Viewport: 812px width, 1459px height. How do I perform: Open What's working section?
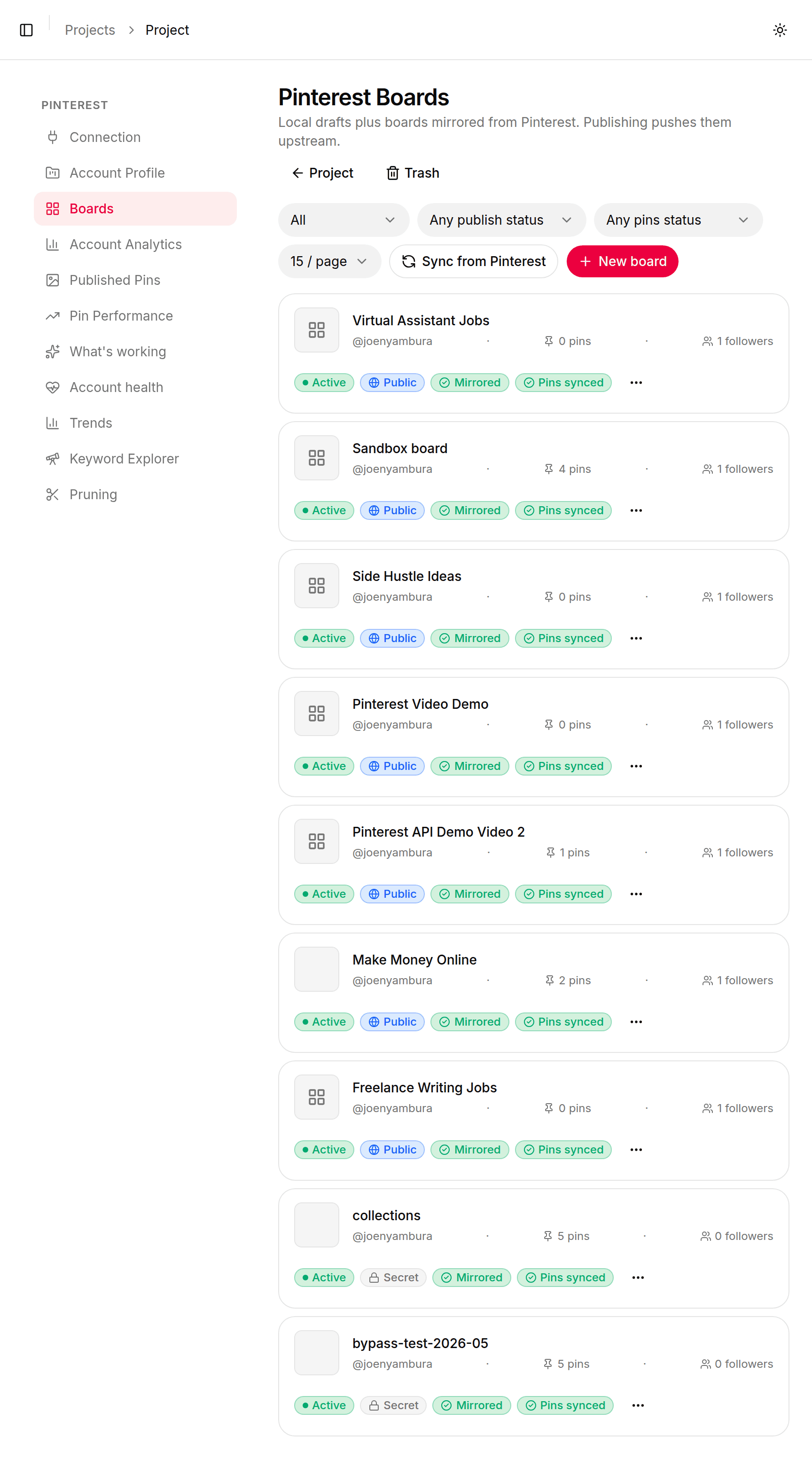pos(135,351)
